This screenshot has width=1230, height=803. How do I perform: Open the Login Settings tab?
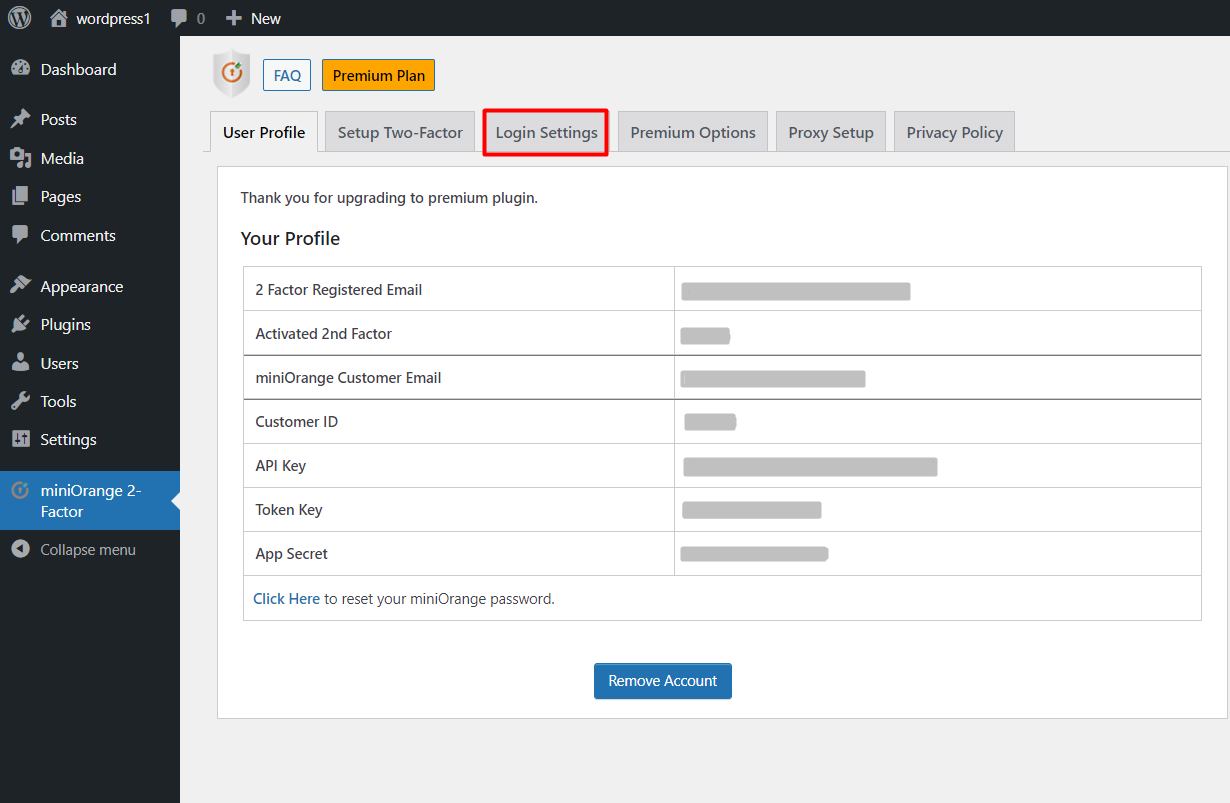(x=546, y=132)
